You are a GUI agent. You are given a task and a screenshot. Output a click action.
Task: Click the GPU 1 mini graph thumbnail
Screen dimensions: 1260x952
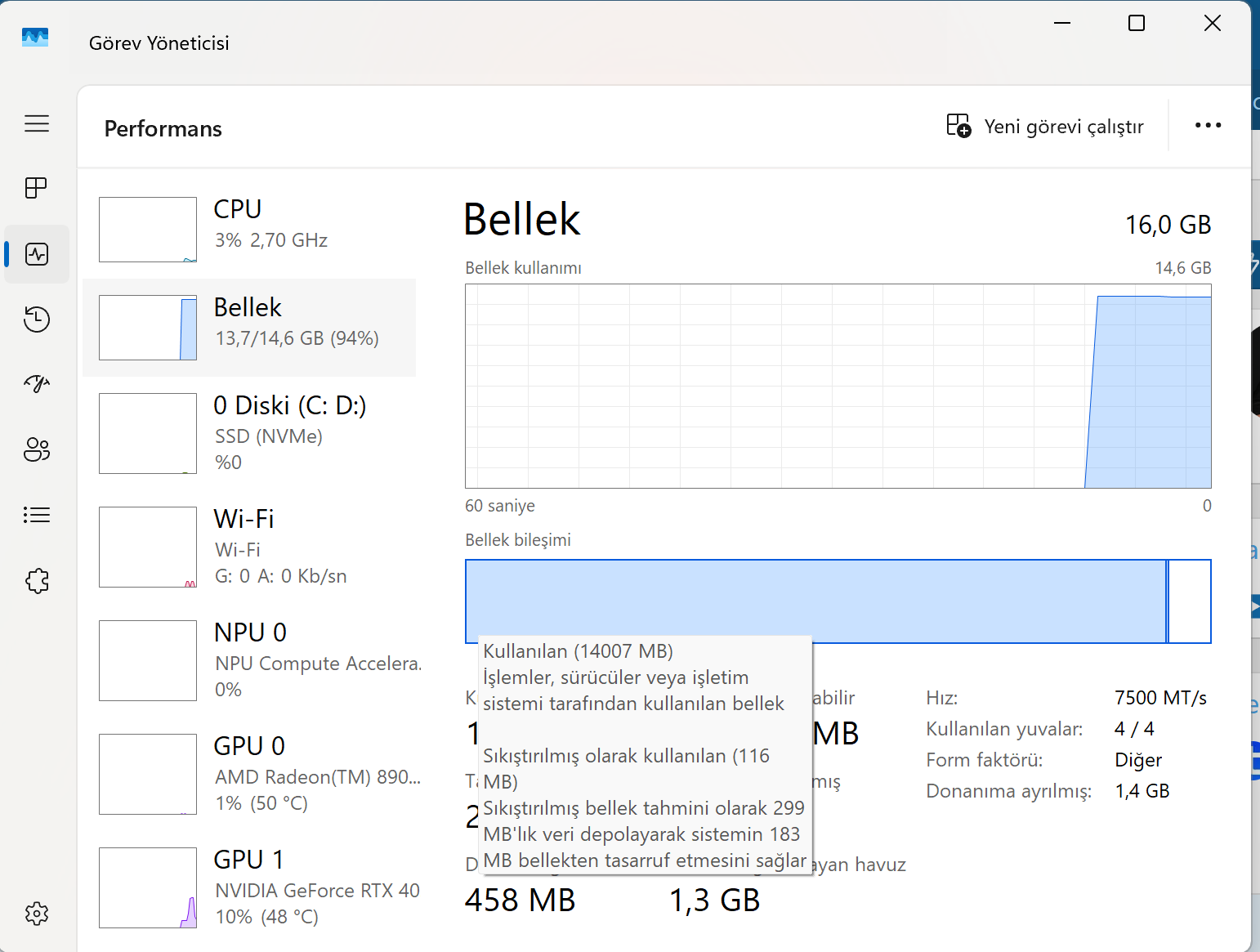tap(148, 887)
